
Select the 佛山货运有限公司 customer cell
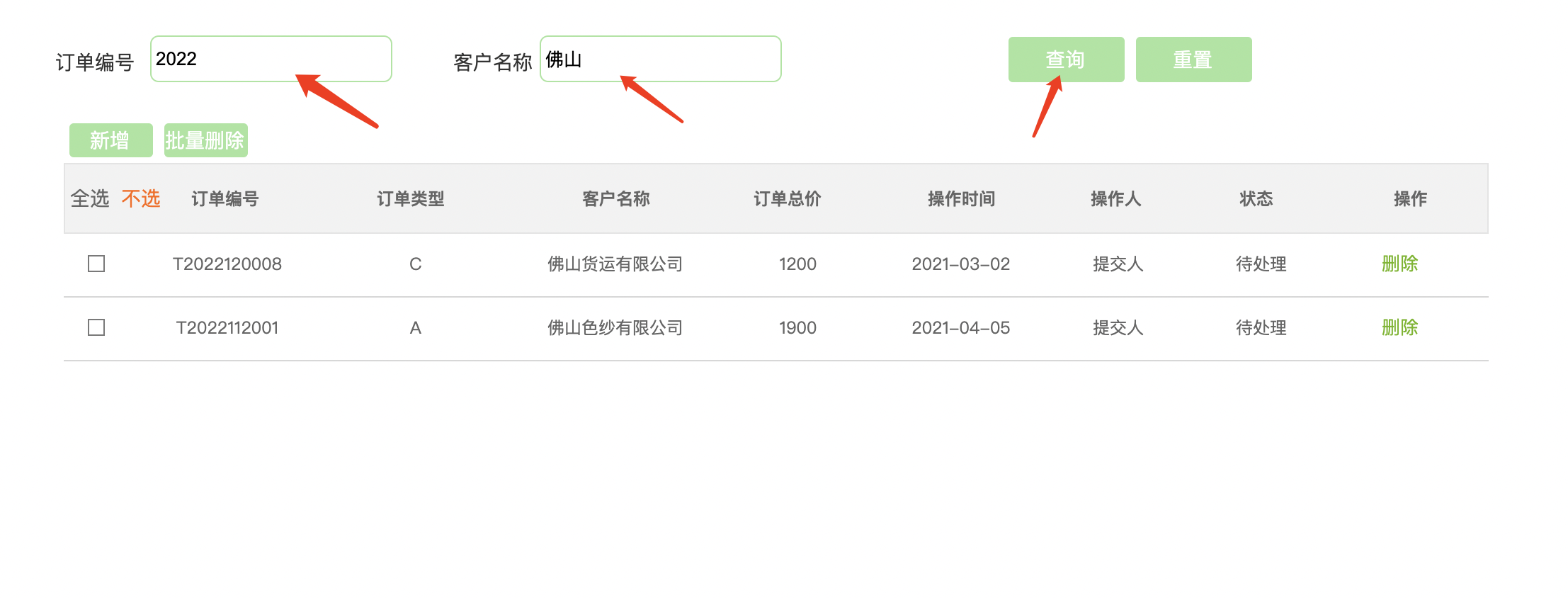pos(615,264)
